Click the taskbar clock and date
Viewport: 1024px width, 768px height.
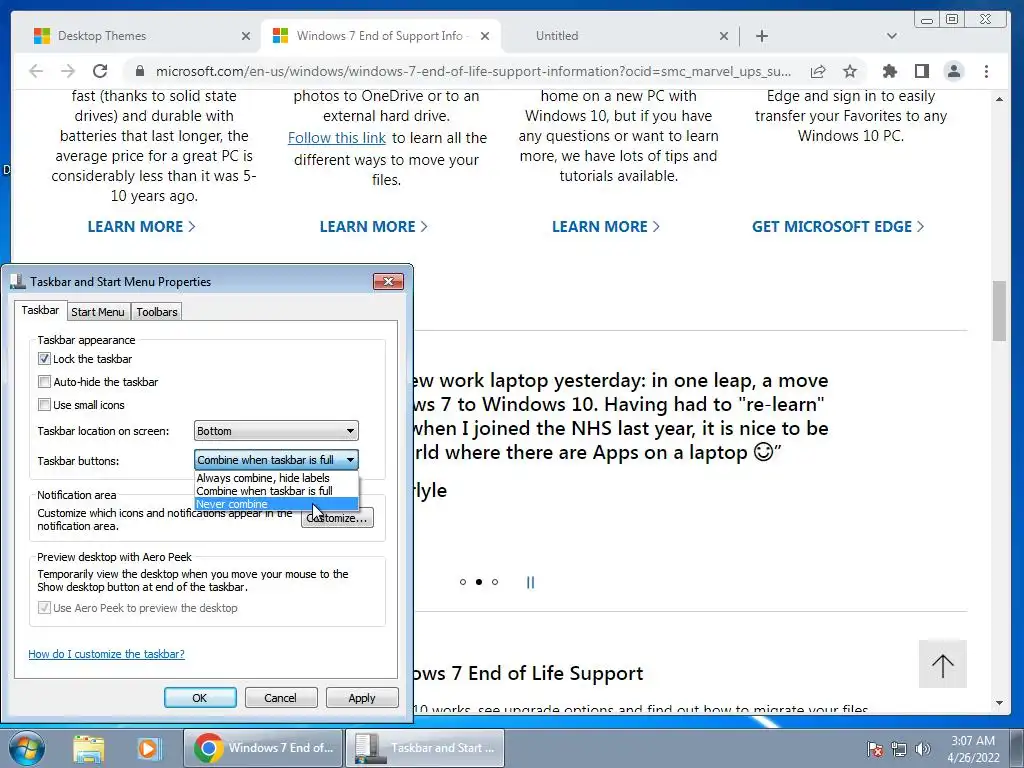point(973,749)
